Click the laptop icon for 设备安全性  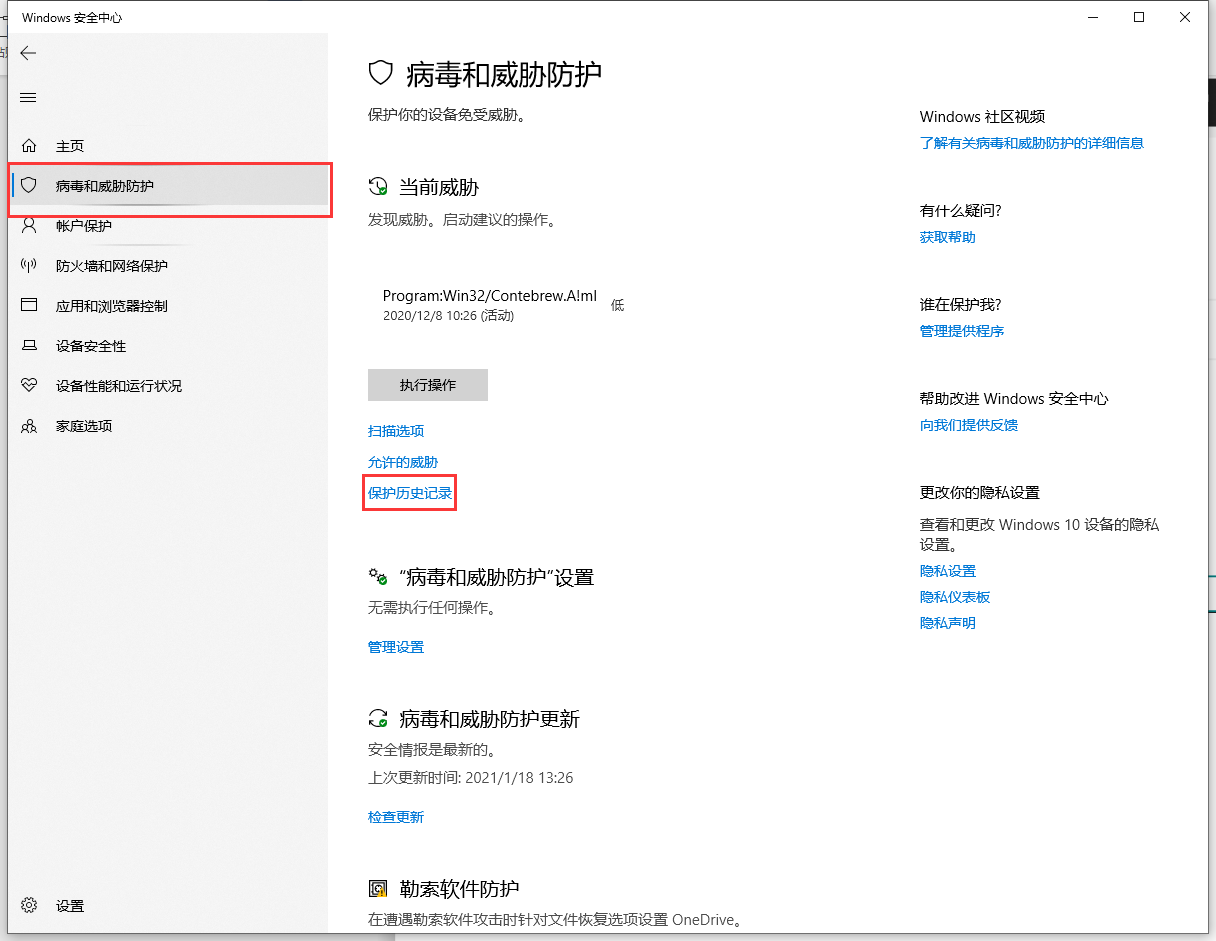(29, 346)
